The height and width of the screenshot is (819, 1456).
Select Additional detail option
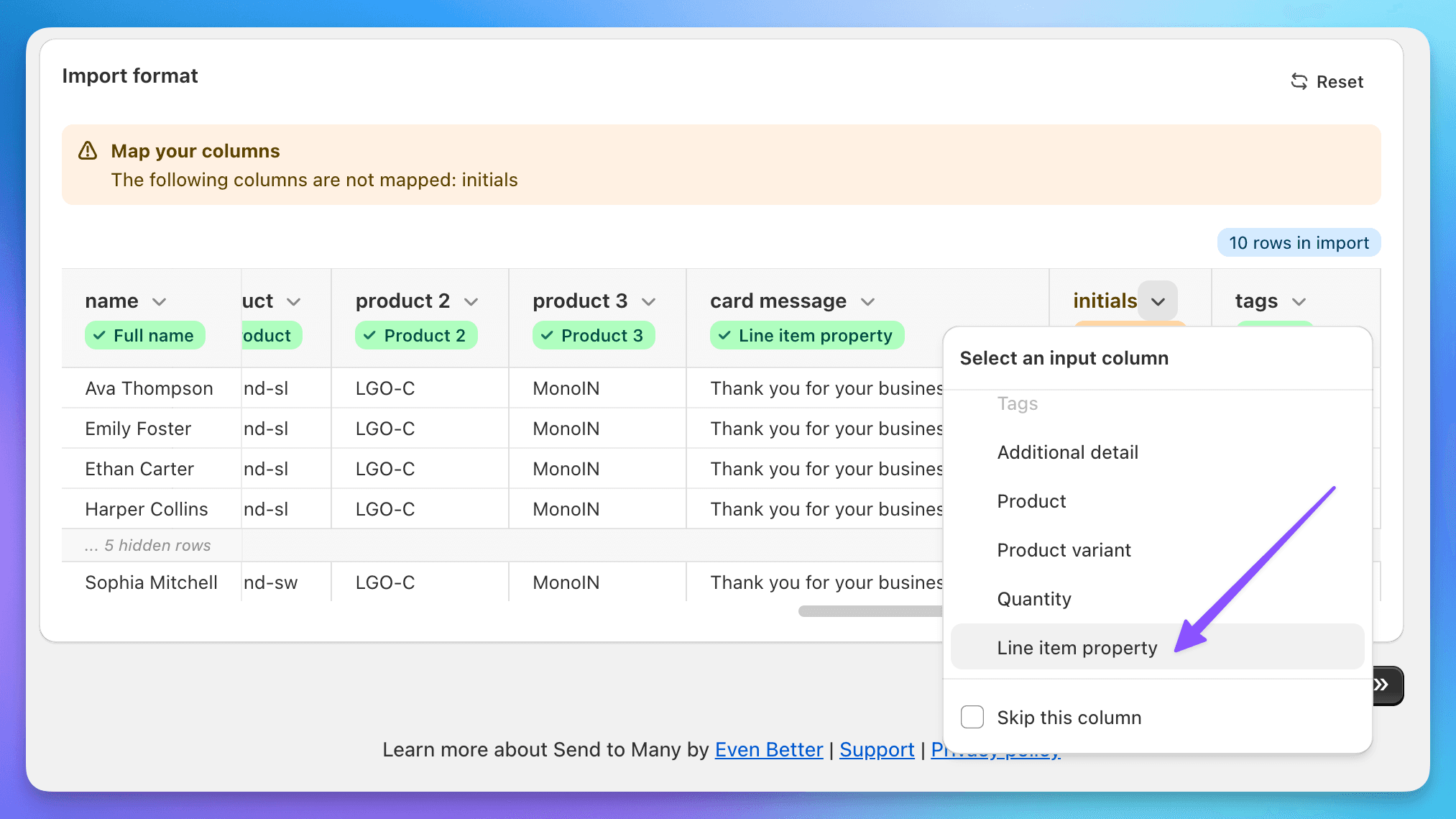pyautogui.click(x=1067, y=452)
